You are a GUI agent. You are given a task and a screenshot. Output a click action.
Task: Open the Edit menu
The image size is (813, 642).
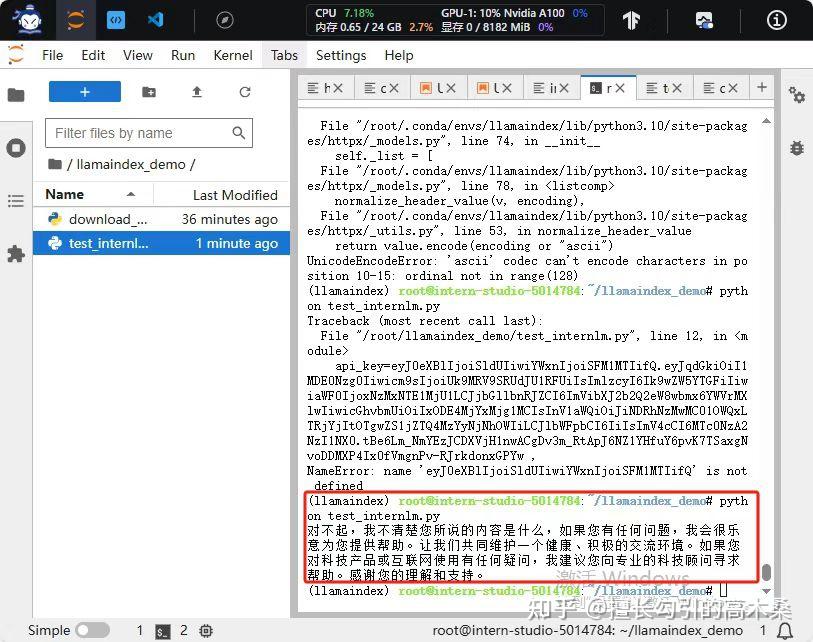pos(93,55)
